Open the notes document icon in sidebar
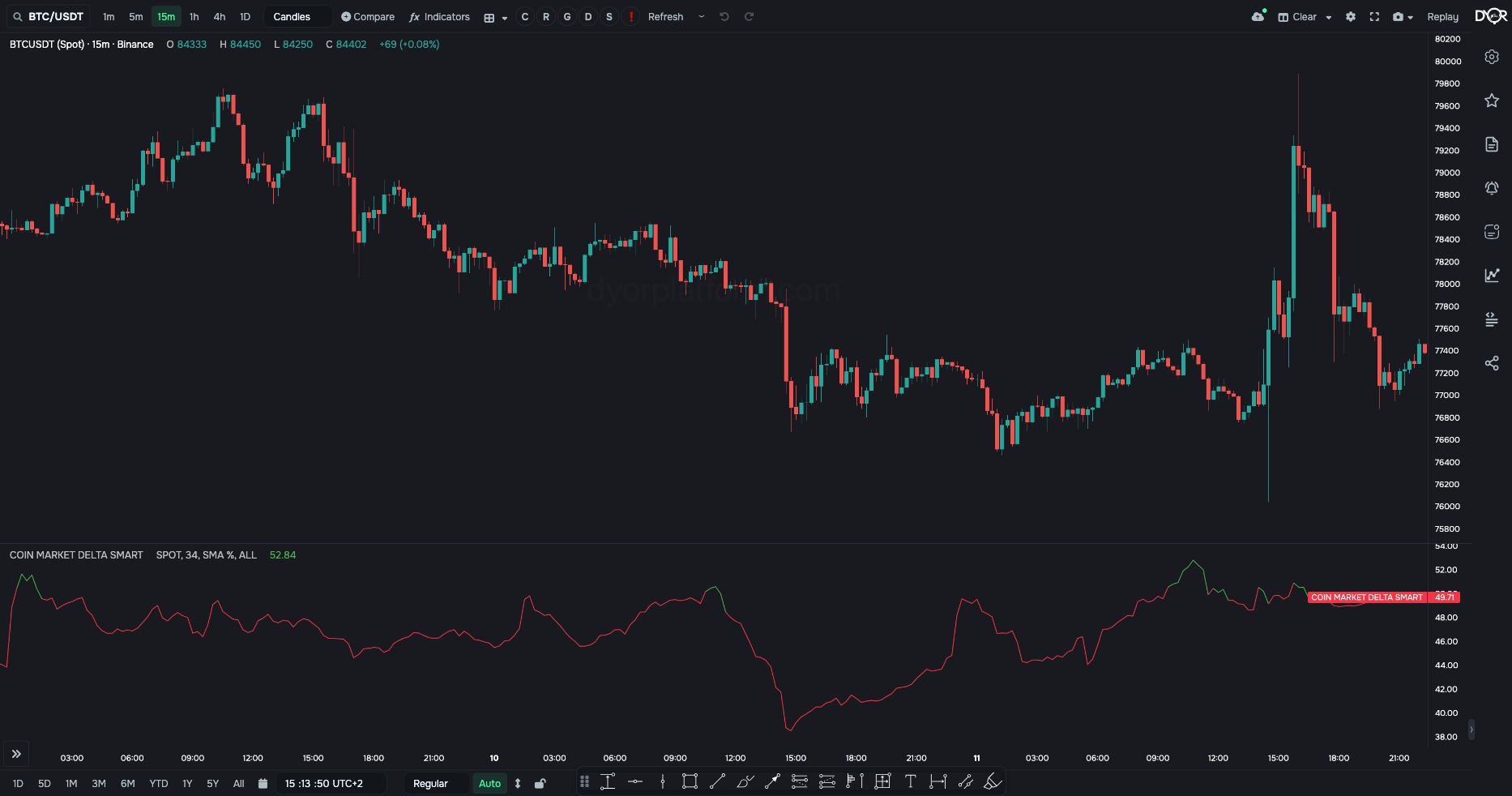Image resolution: width=1512 pixels, height=796 pixels. click(x=1492, y=144)
